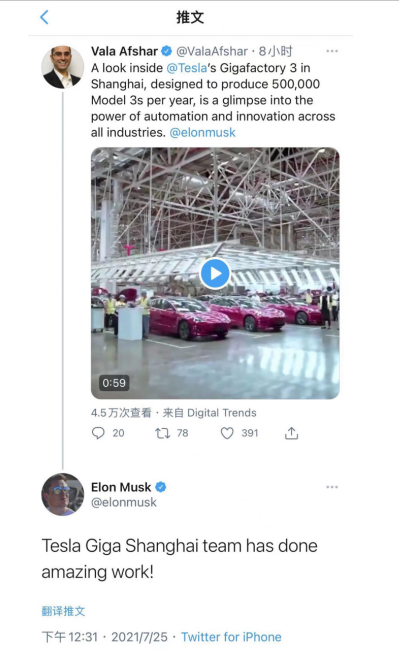This screenshot has height=654, width=399.
Task: Open the @elonmusk mention link
Action: point(203,133)
